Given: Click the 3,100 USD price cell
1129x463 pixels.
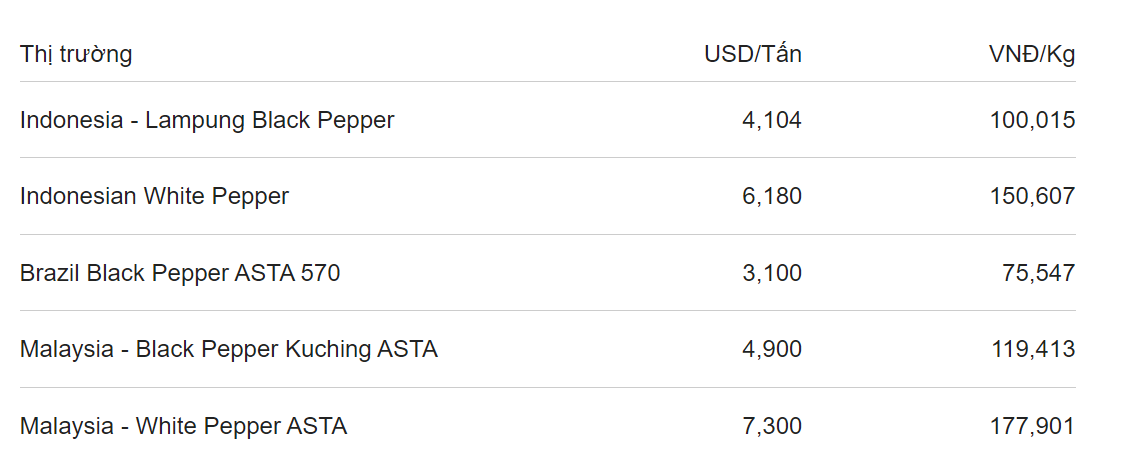Looking at the screenshot, I should pyautogui.click(x=772, y=273).
